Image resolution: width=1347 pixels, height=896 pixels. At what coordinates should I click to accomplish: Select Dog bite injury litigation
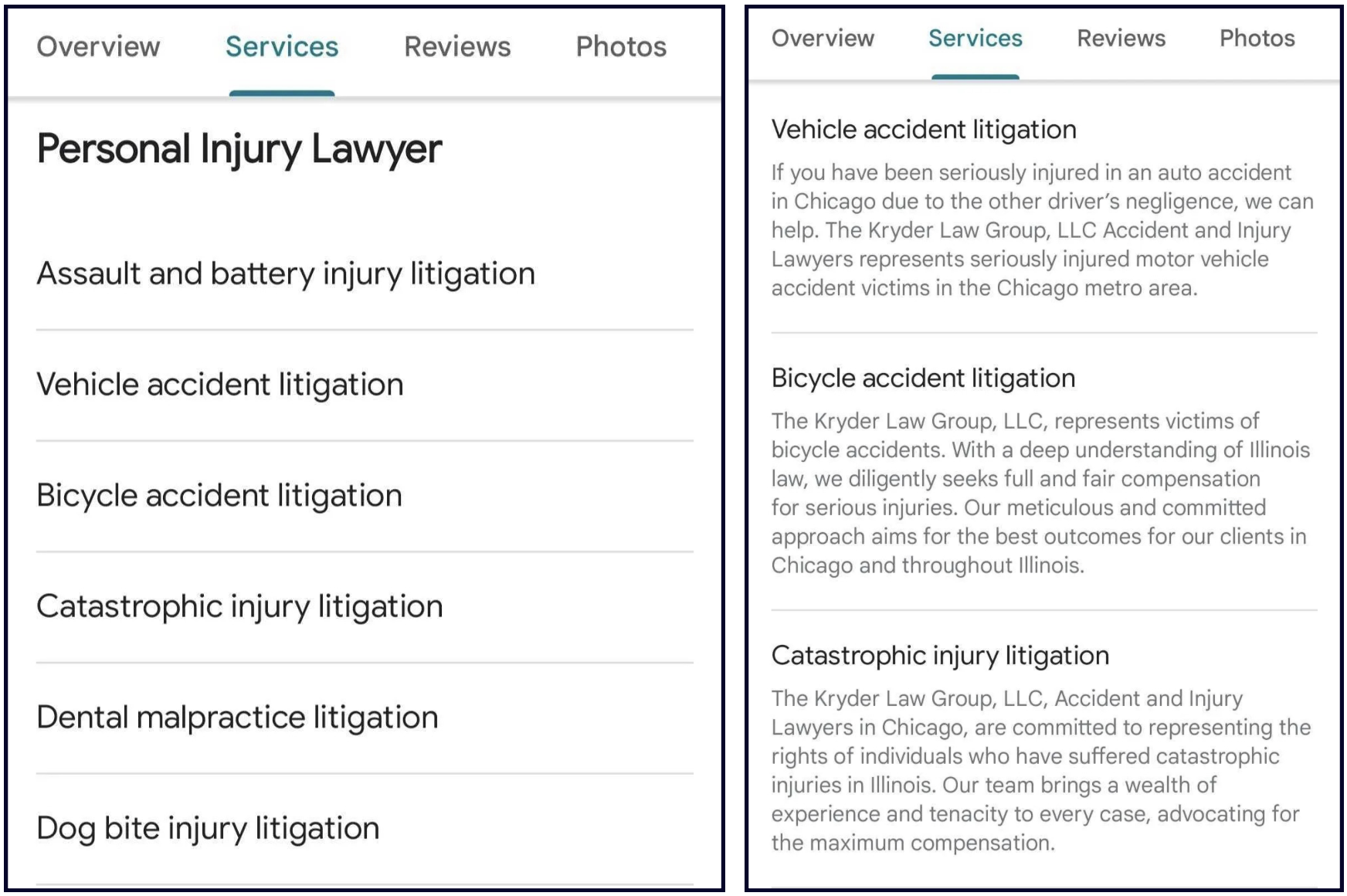208,829
